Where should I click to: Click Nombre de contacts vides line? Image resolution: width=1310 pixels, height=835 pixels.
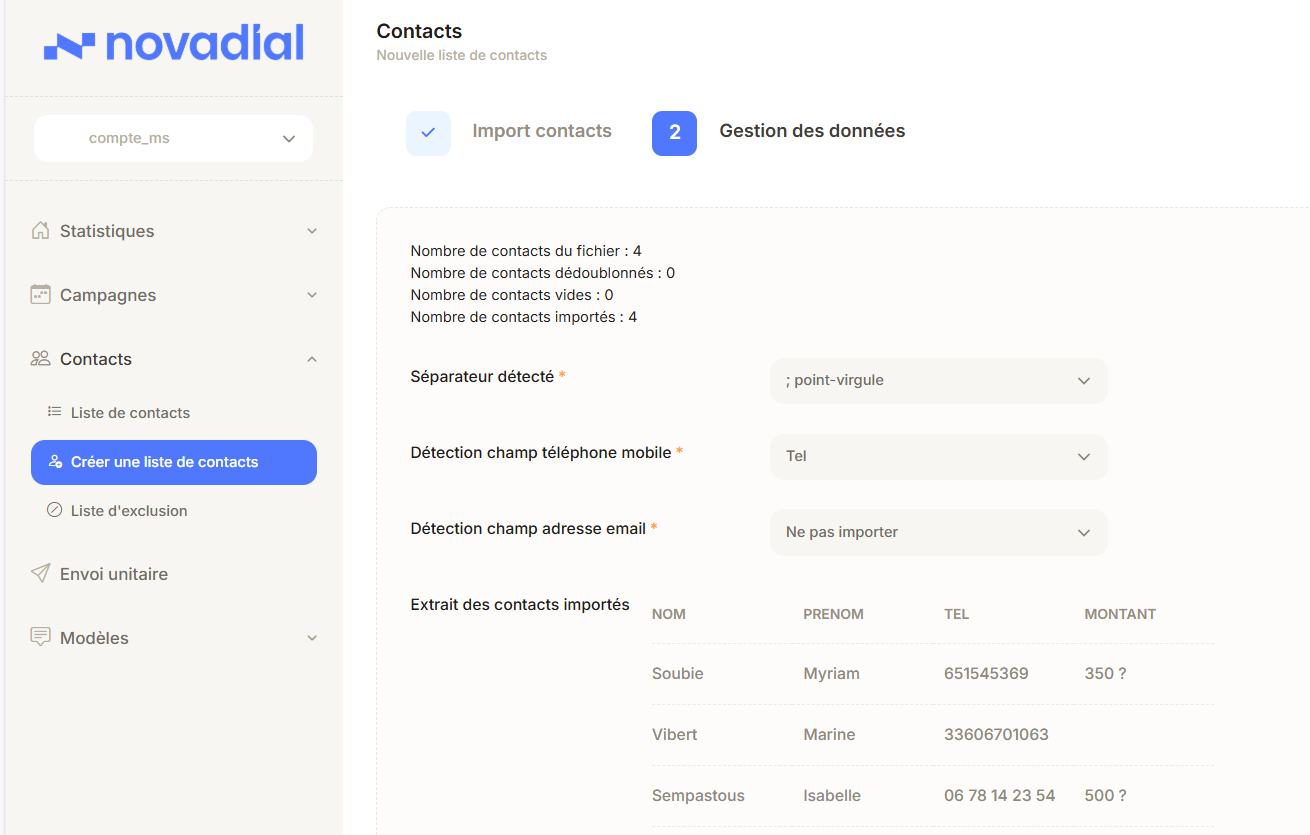(x=512, y=295)
